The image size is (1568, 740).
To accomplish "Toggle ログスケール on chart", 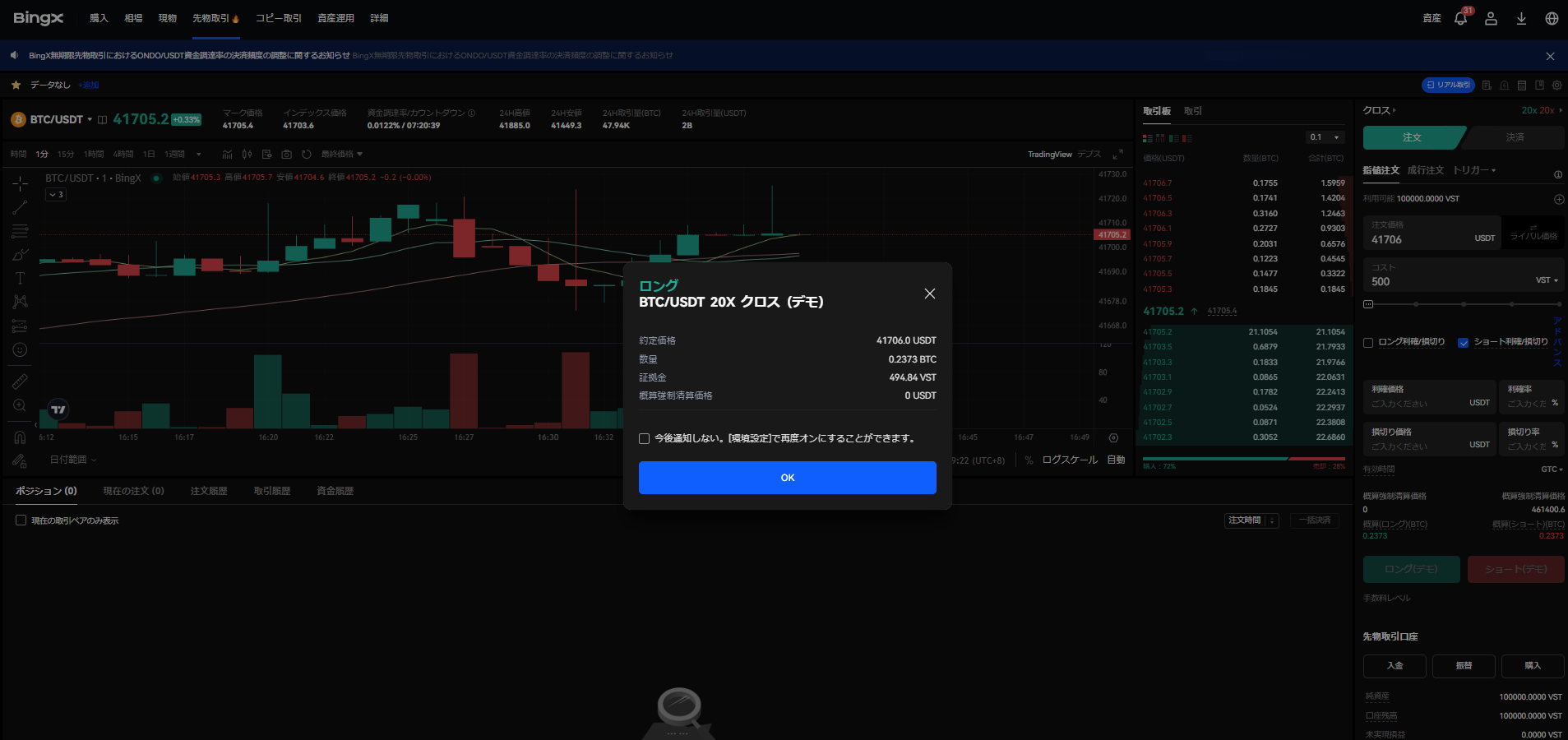I will tap(1070, 460).
